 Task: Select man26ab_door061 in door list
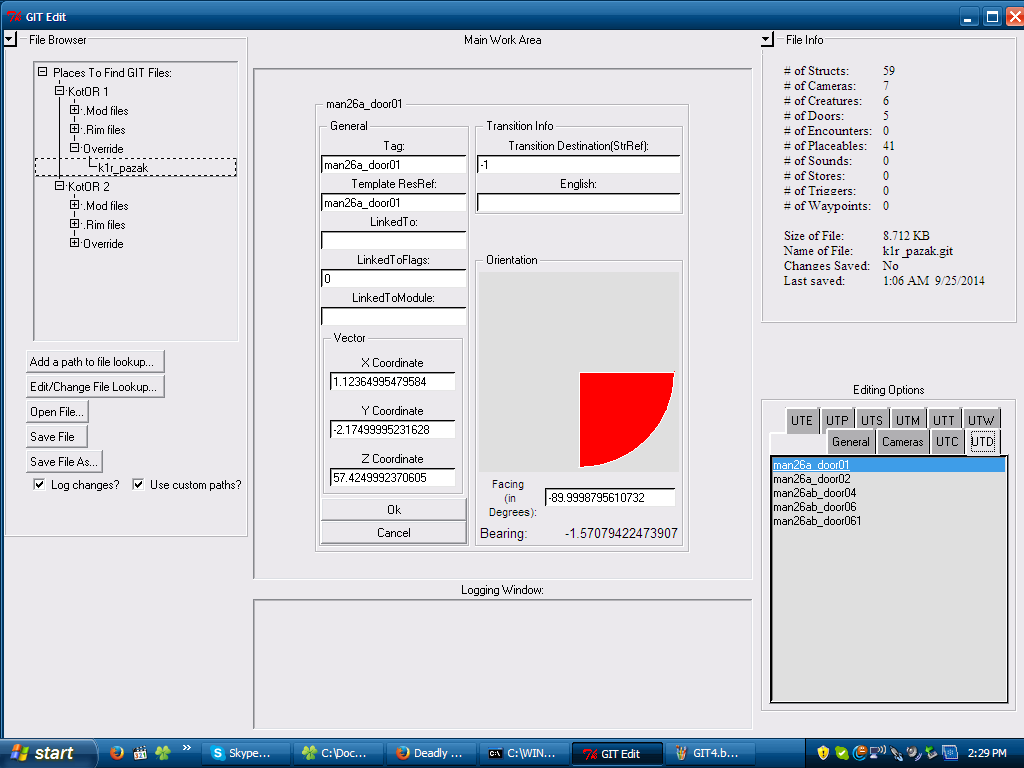[888, 521]
